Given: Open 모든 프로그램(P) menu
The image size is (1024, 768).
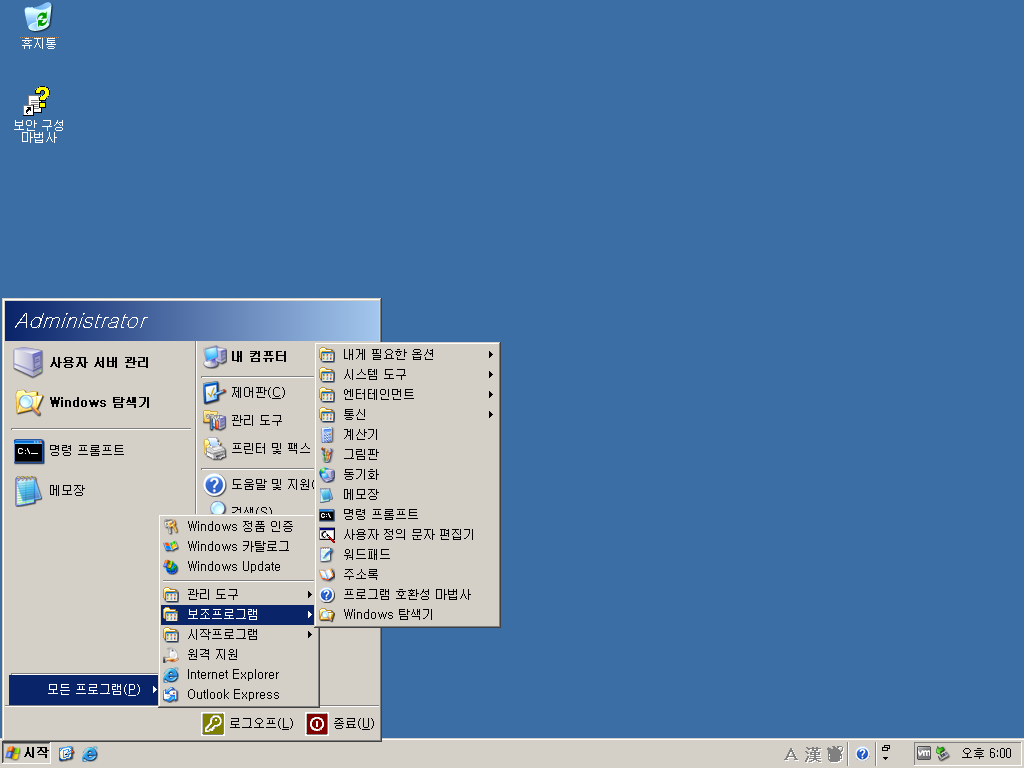Looking at the screenshot, I should 84,690.
